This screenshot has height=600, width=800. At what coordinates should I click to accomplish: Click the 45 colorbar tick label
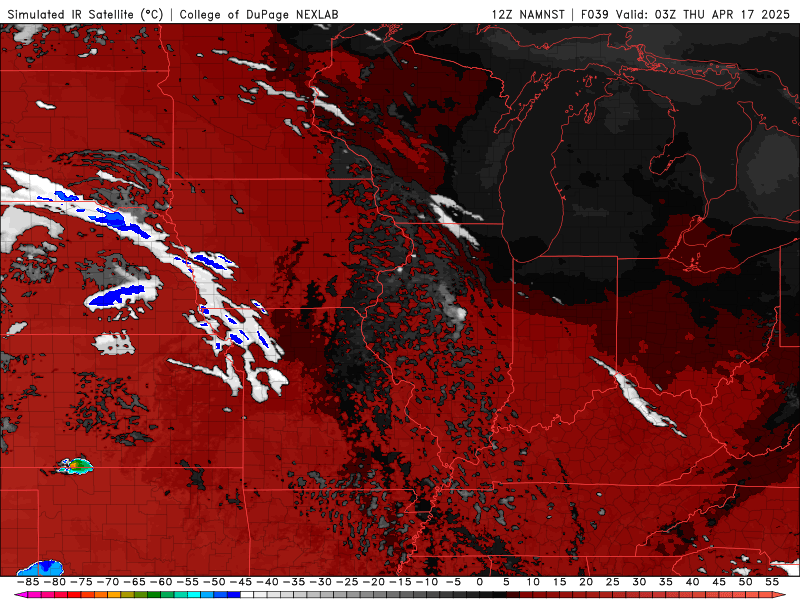point(719,582)
